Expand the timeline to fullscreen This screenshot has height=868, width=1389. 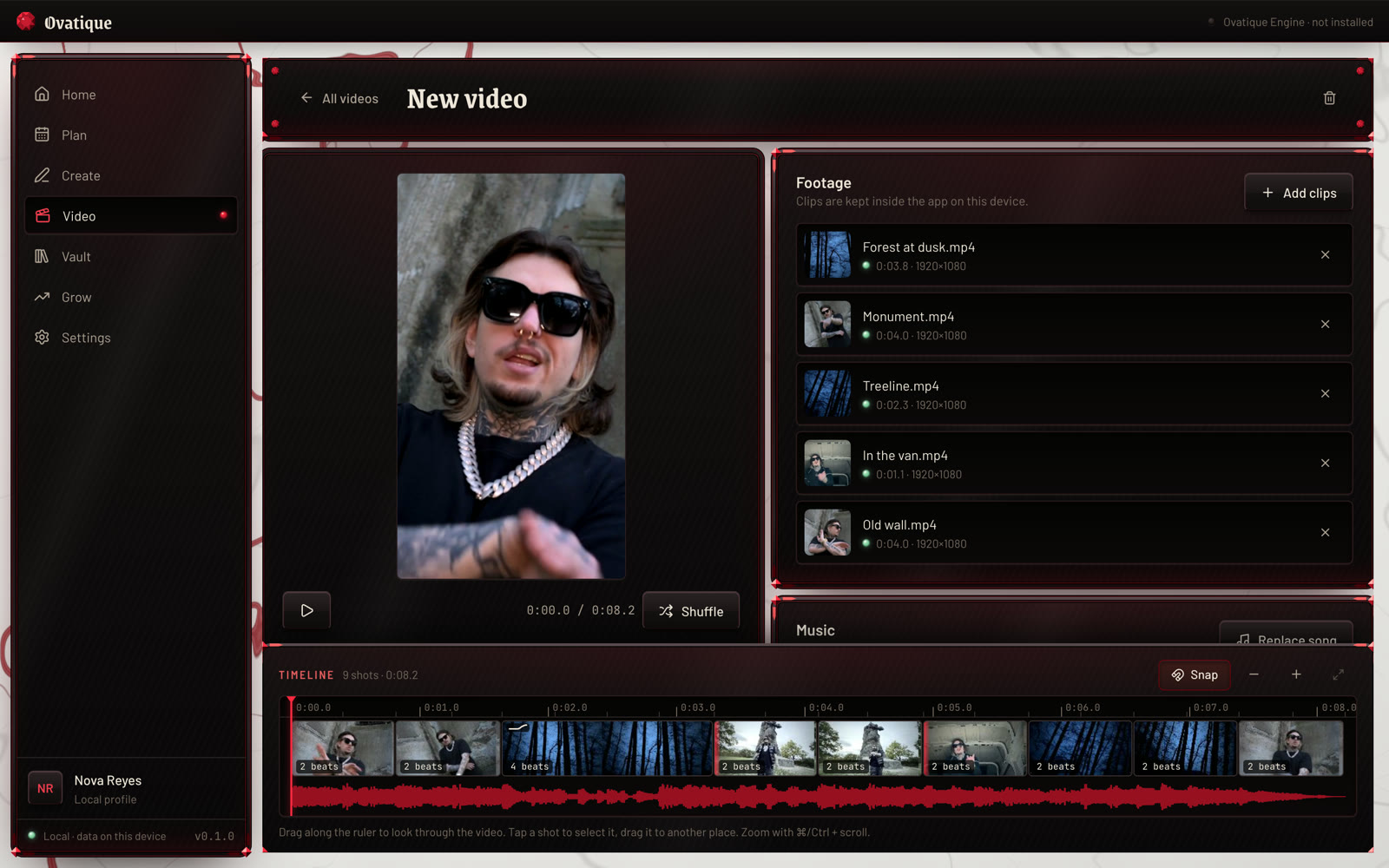pos(1338,674)
